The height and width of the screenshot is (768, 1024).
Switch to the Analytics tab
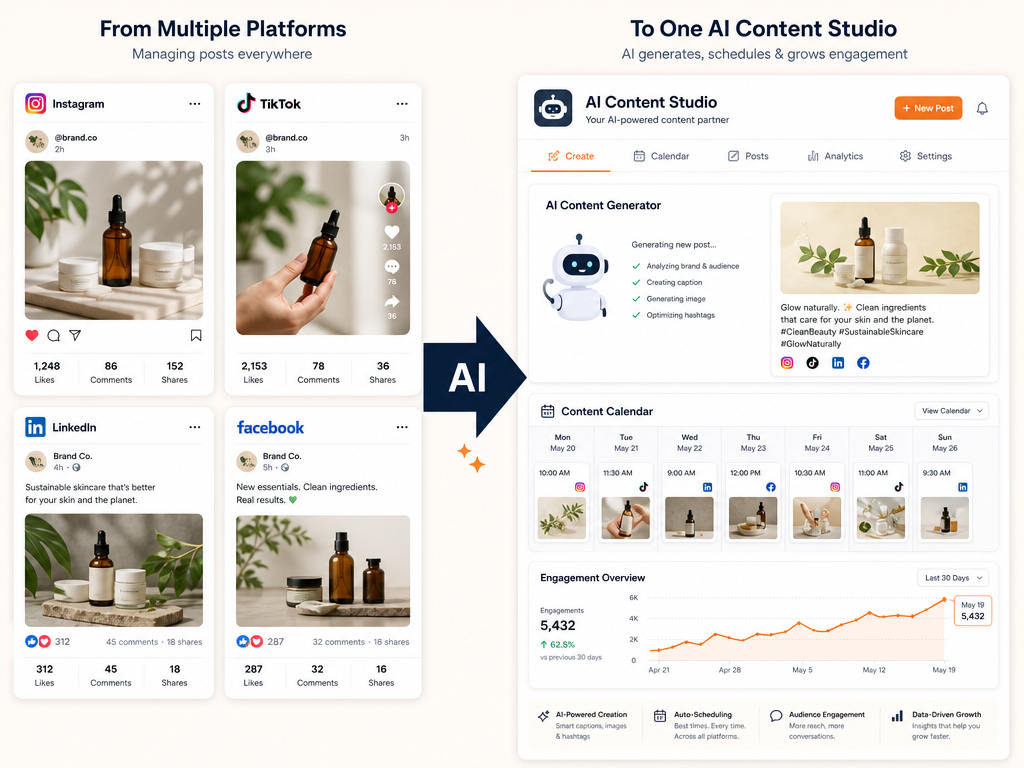point(835,156)
